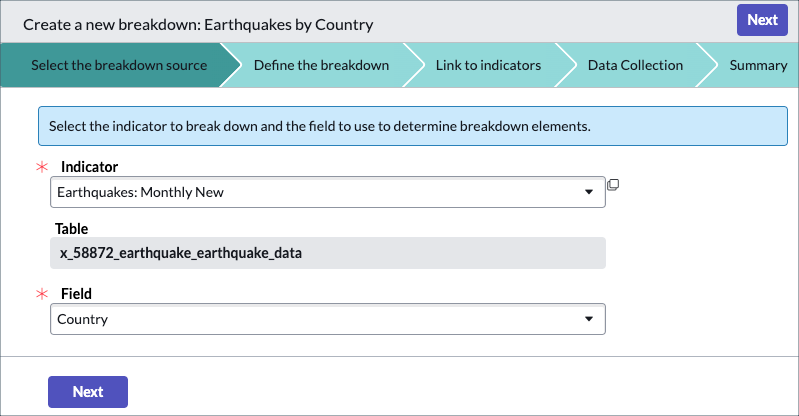The height and width of the screenshot is (416, 799).
Task: Click the Table label text
Action: point(71,228)
